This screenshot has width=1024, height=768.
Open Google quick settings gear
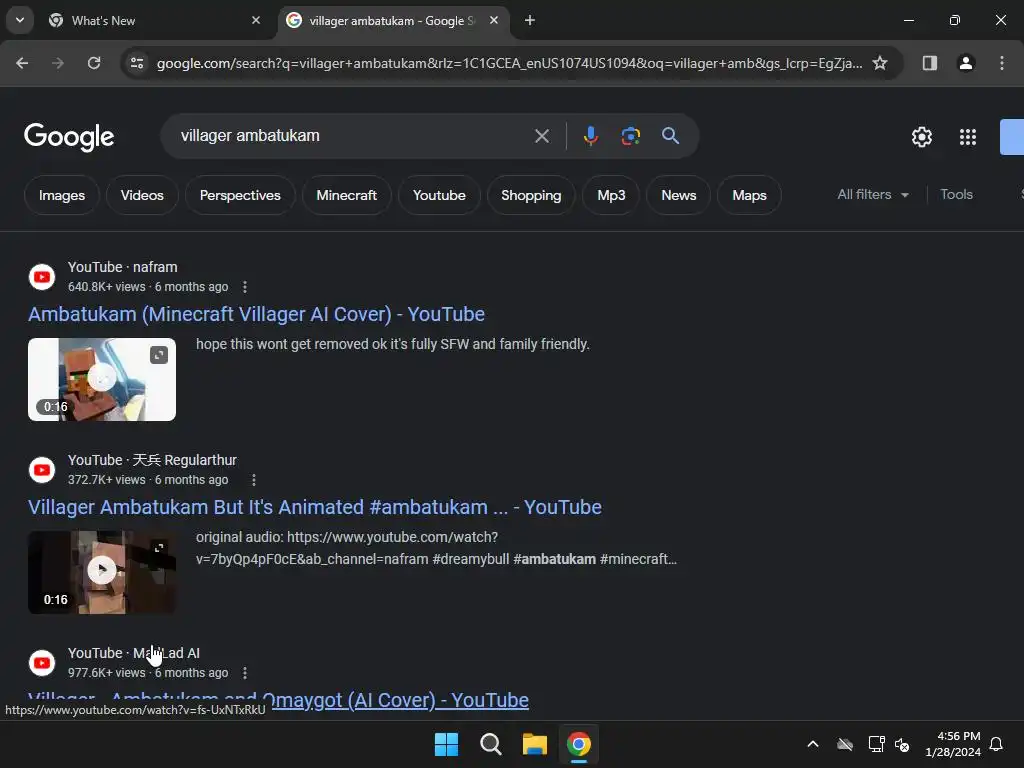tap(921, 137)
